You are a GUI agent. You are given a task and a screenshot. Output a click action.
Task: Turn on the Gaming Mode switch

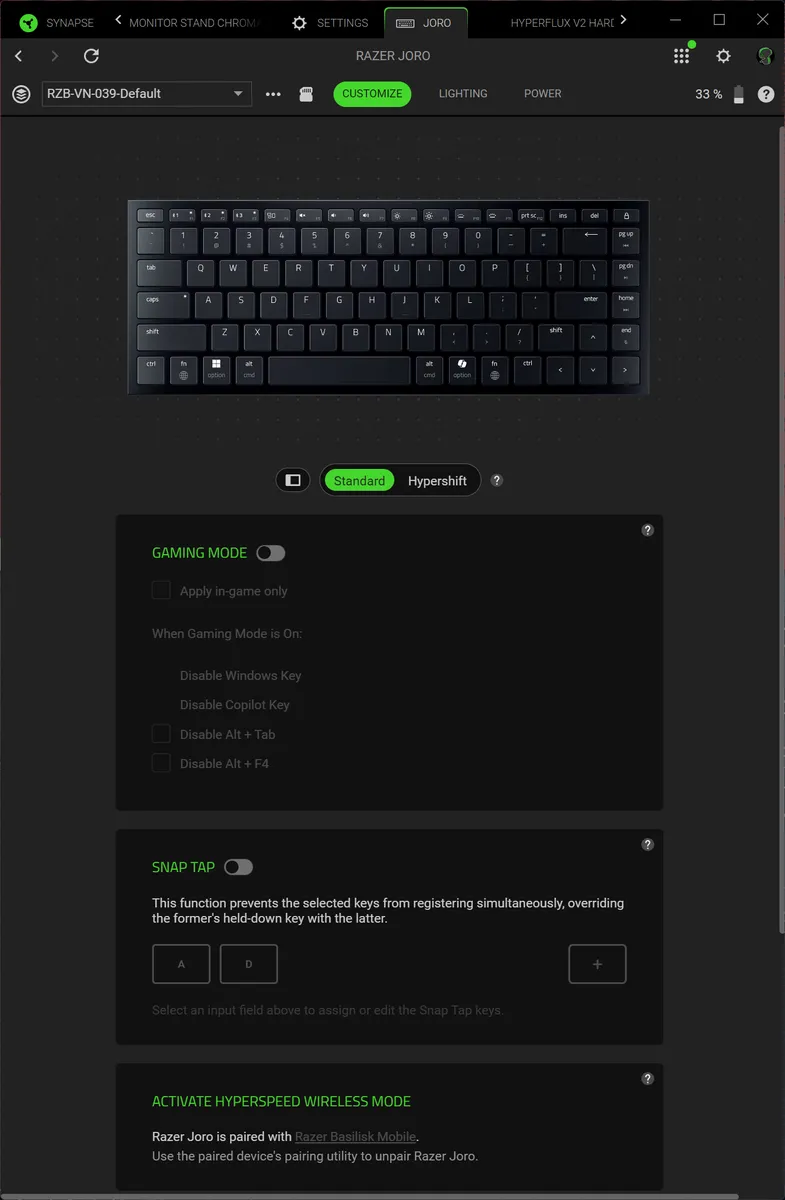coord(270,553)
